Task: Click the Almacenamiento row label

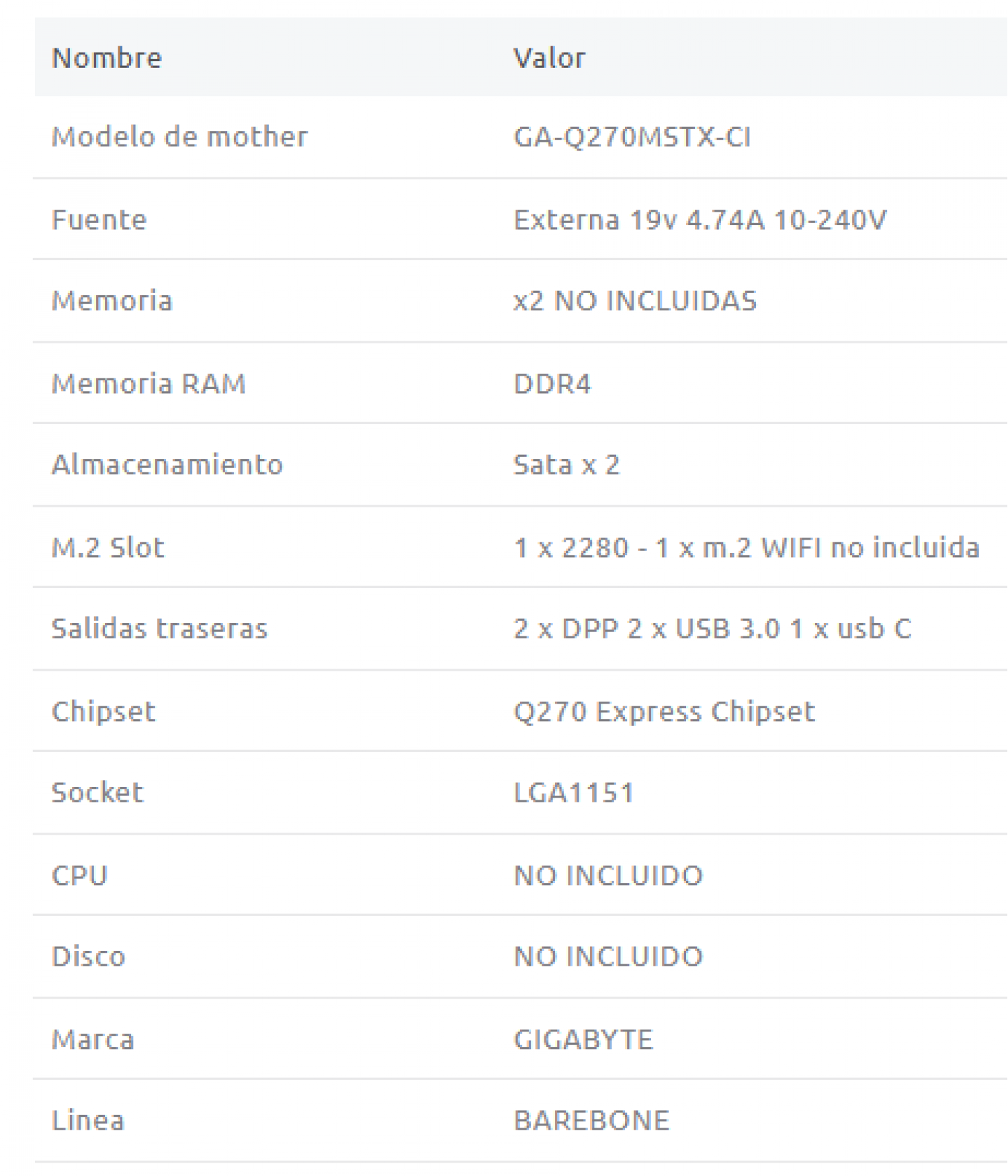Action: click(167, 464)
